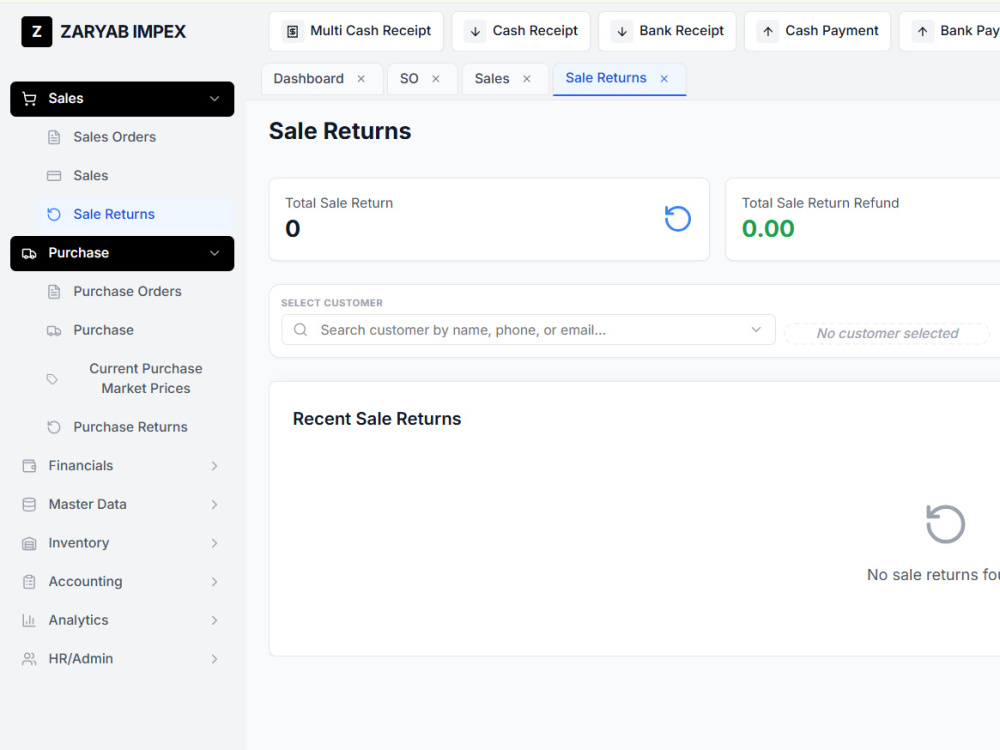
Task: Click the Sales card icon
Action: pyautogui.click(x=54, y=175)
